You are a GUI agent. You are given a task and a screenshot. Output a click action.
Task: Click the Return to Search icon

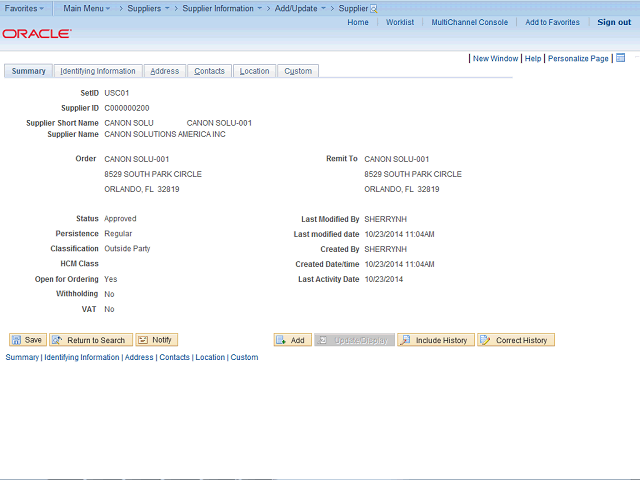point(57,340)
